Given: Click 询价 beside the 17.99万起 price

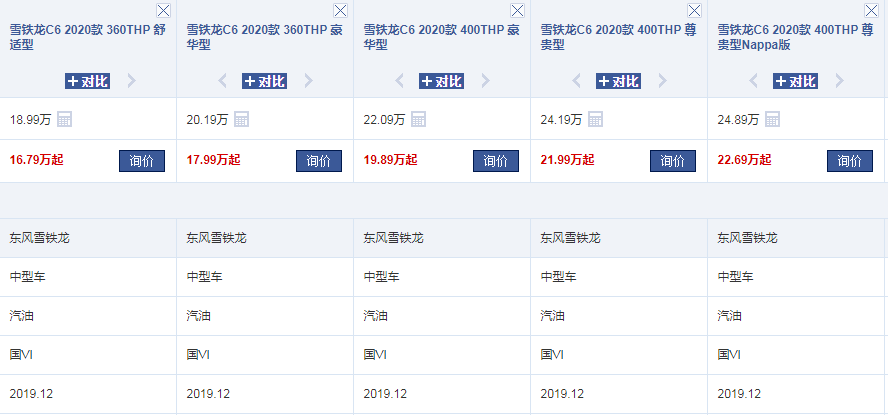Looking at the screenshot, I should coord(319,161).
